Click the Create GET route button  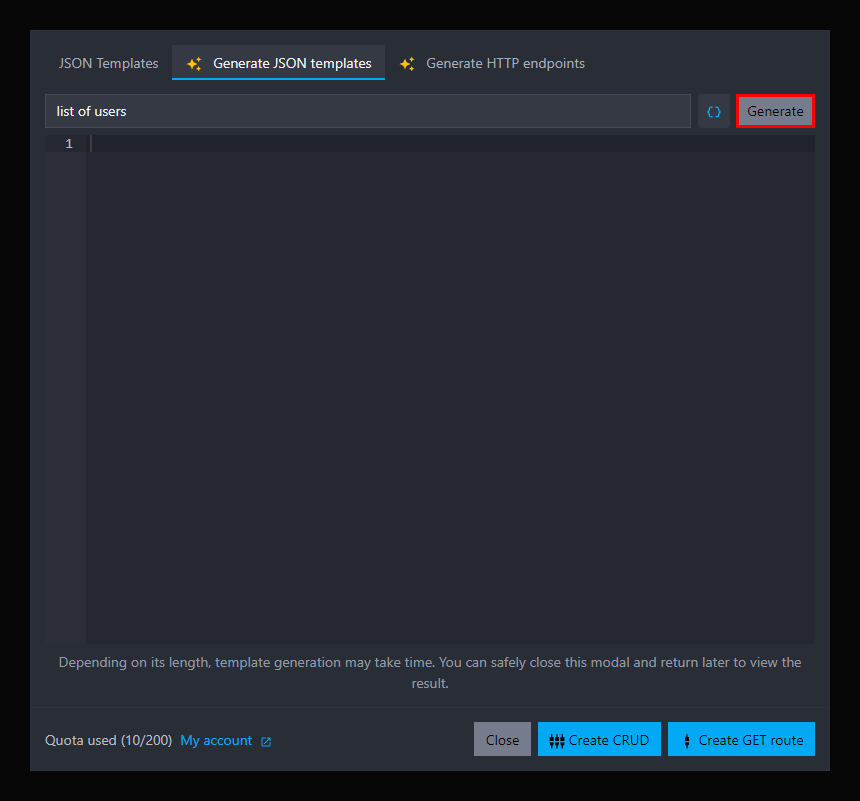pos(741,739)
